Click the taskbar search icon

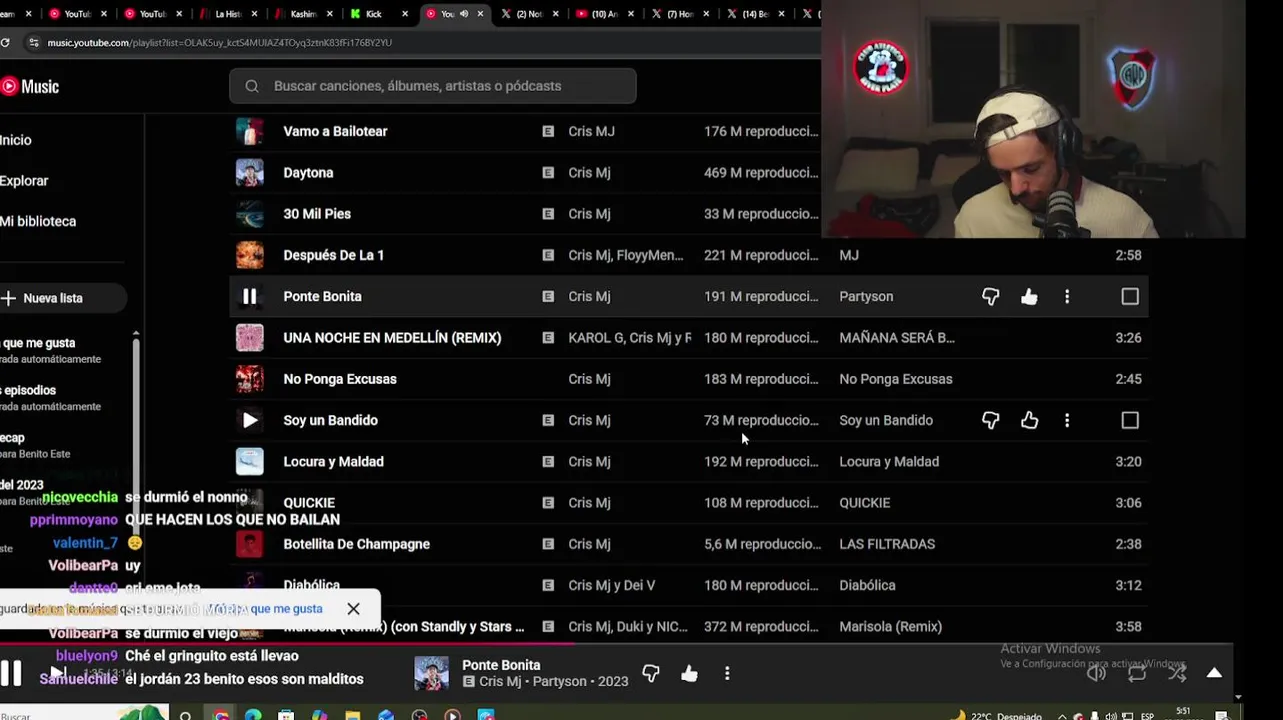tap(185, 715)
